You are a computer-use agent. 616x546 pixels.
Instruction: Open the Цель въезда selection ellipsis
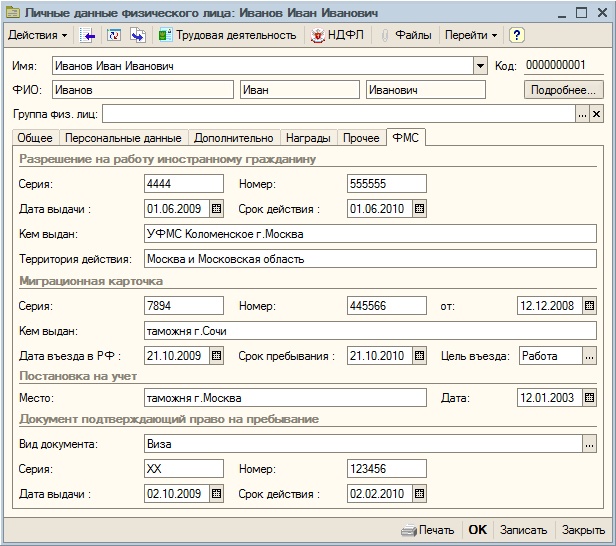(589, 356)
